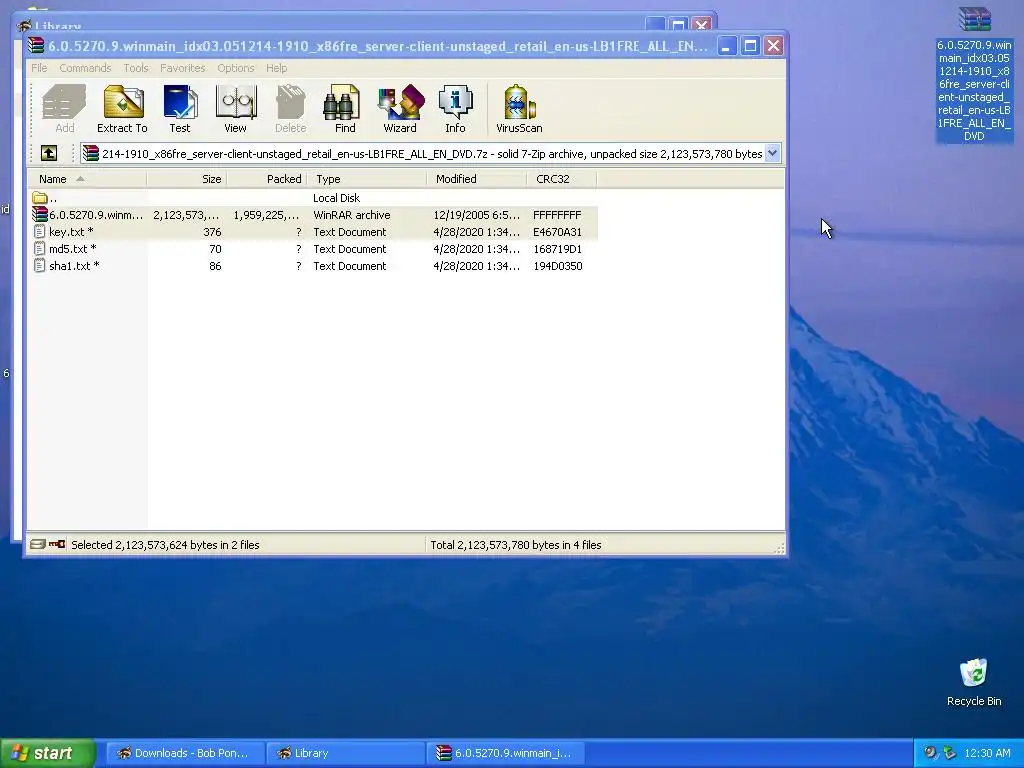Image resolution: width=1024 pixels, height=768 pixels.
Task: Click the Delete toolbar icon
Action: 290,109
